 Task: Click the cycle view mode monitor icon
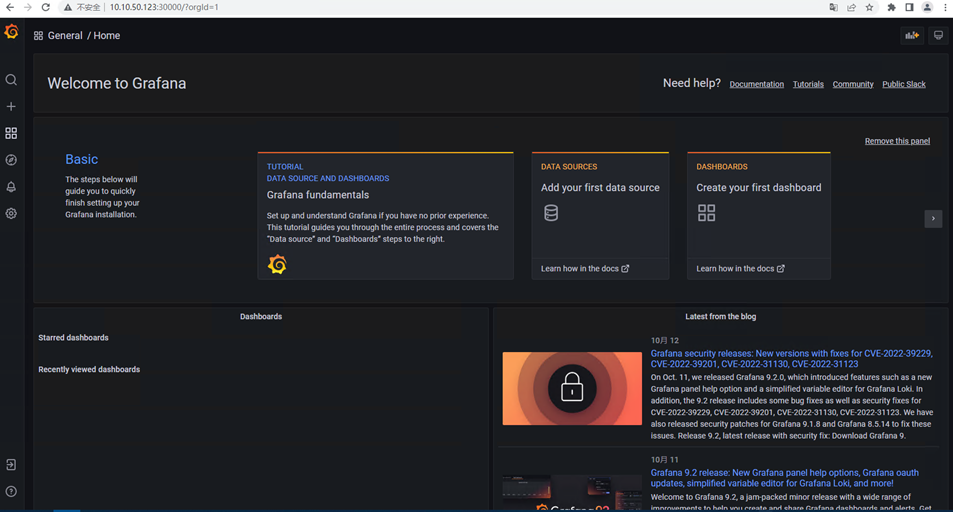coord(938,35)
